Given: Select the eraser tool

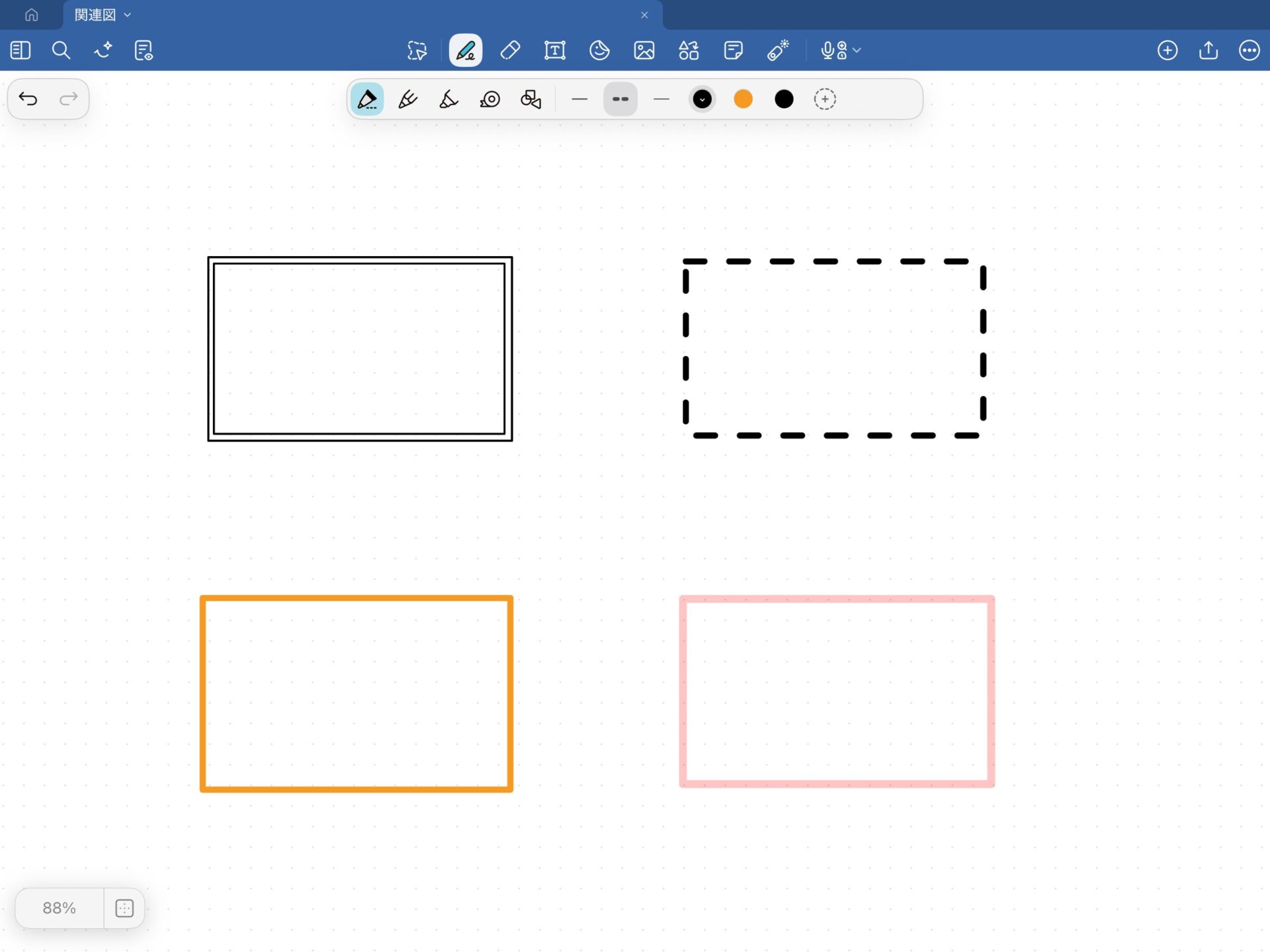Looking at the screenshot, I should [510, 50].
